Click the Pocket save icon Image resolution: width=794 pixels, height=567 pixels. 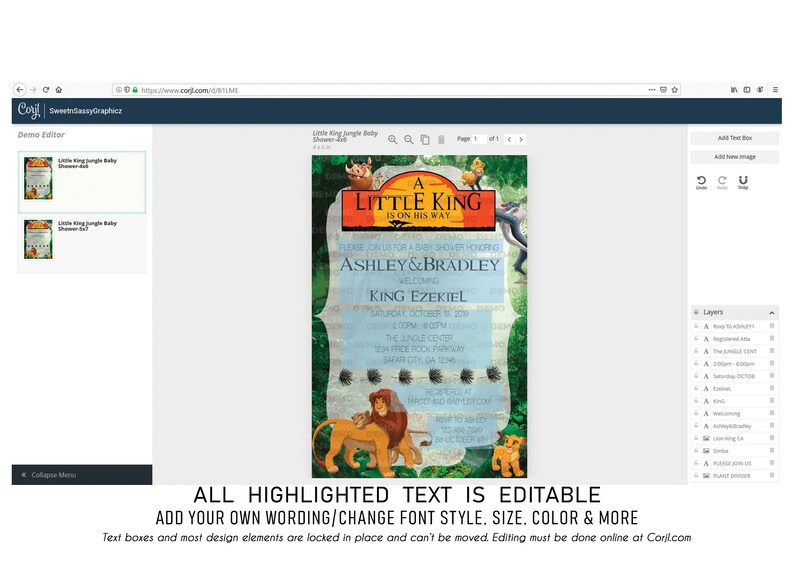coord(663,90)
